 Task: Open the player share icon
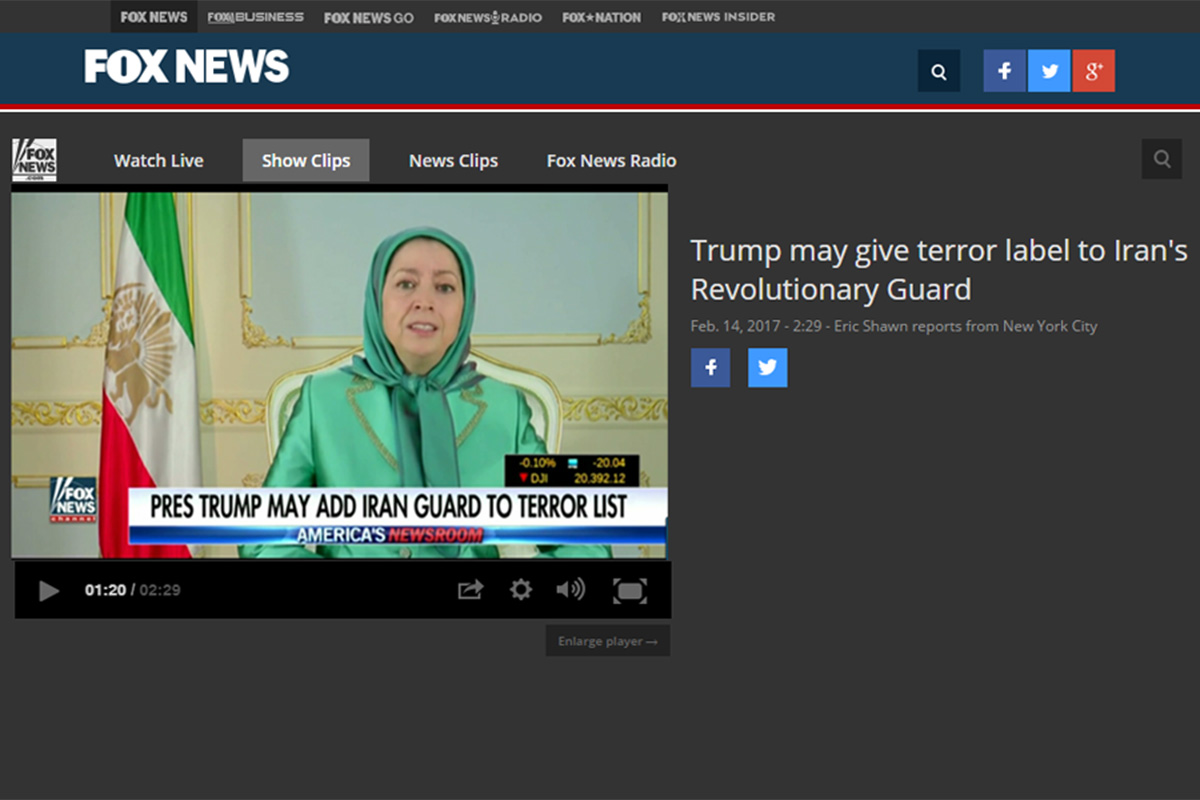pyautogui.click(x=470, y=590)
